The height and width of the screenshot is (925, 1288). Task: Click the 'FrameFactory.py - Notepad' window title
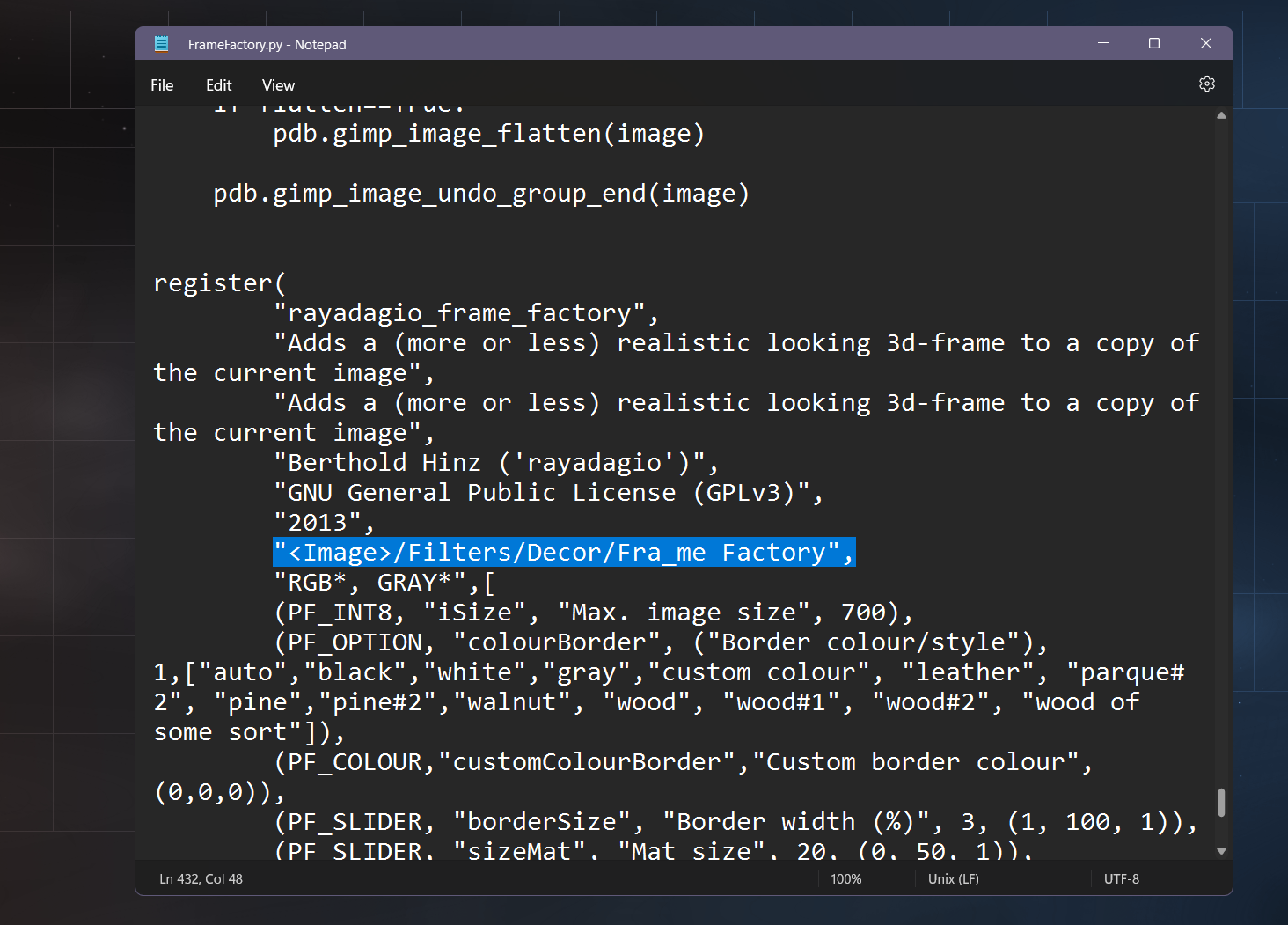267,44
